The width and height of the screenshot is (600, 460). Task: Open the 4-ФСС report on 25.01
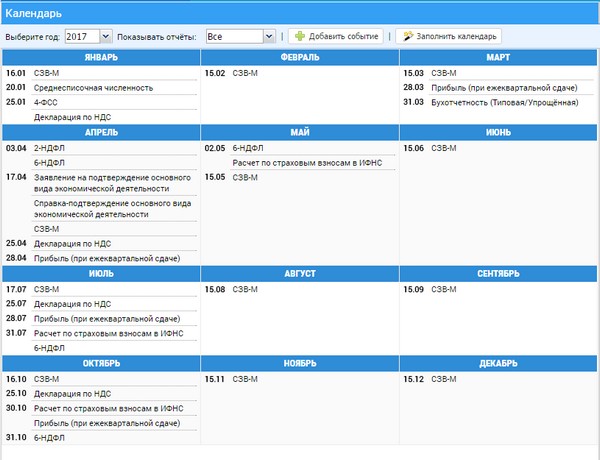click(47, 102)
